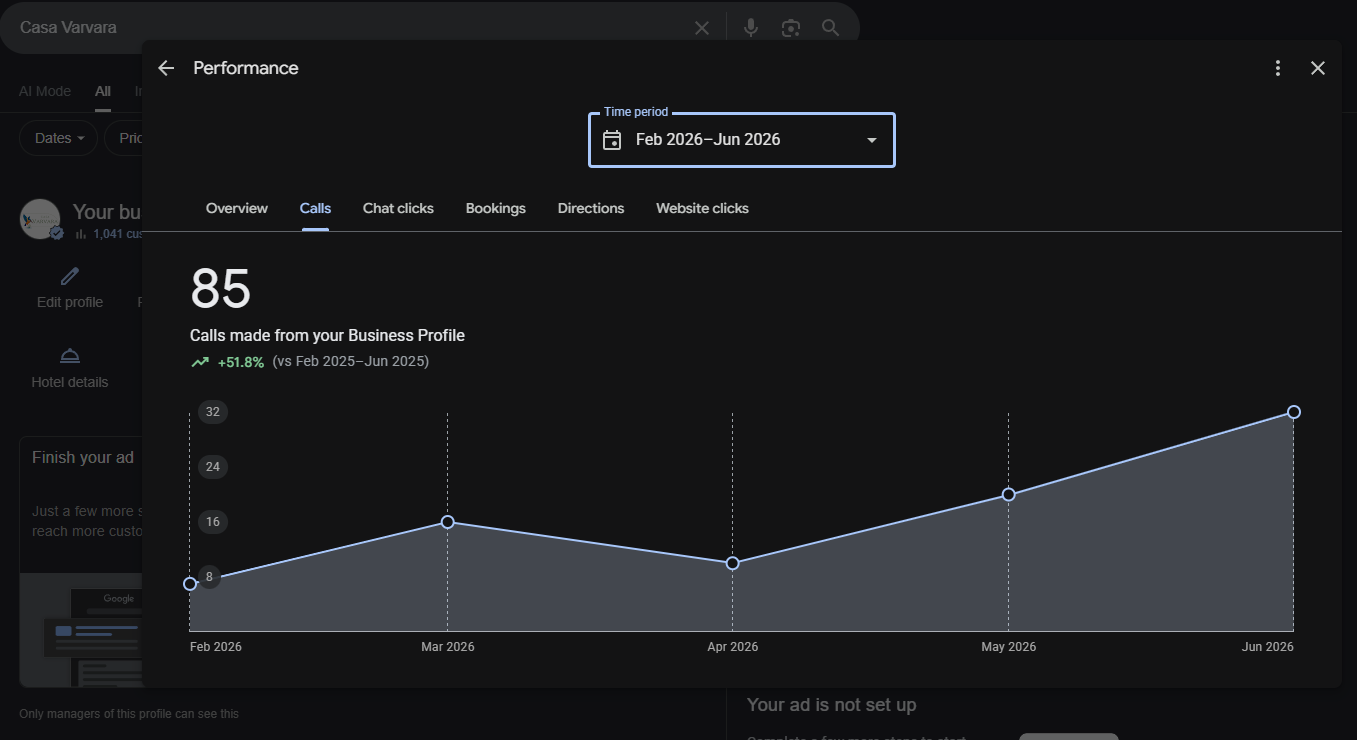Click the magnifier search icon
Image resolution: width=1357 pixels, height=740 pixels.
click(x=830, y=28)
